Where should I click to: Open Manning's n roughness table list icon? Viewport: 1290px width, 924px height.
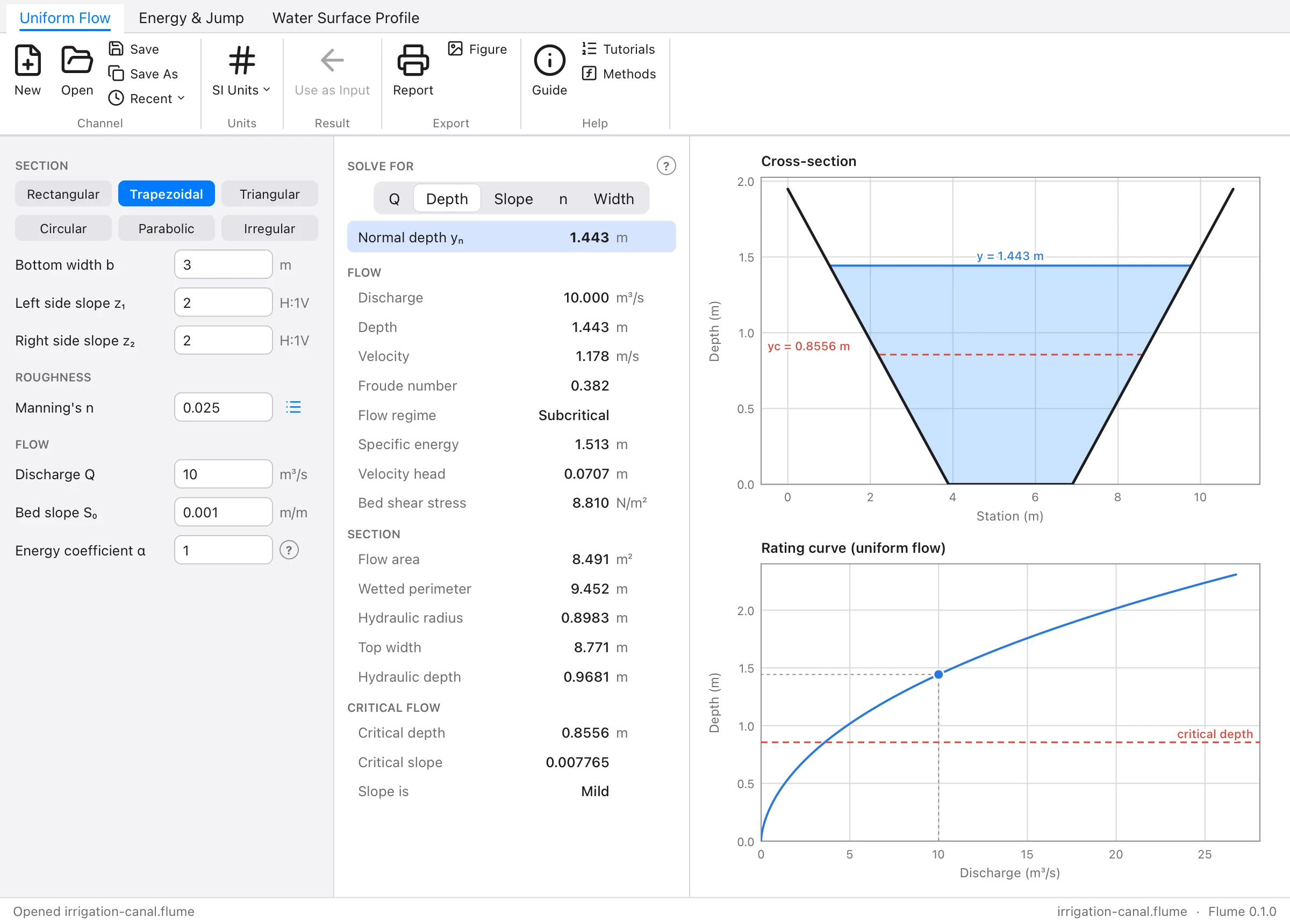click(293, 408)
